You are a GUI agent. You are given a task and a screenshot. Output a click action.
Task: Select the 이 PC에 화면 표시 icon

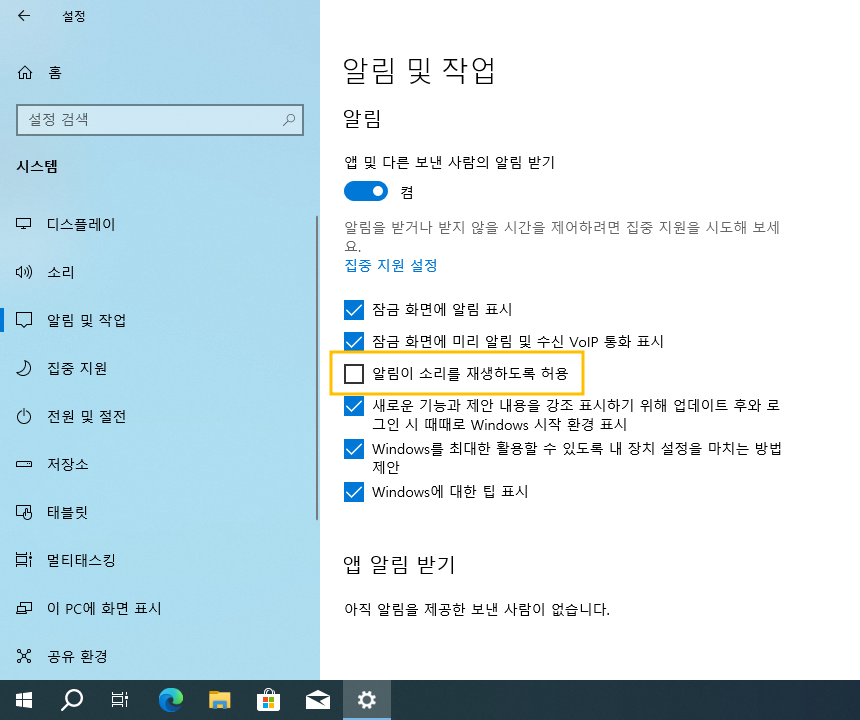[24, 608]
